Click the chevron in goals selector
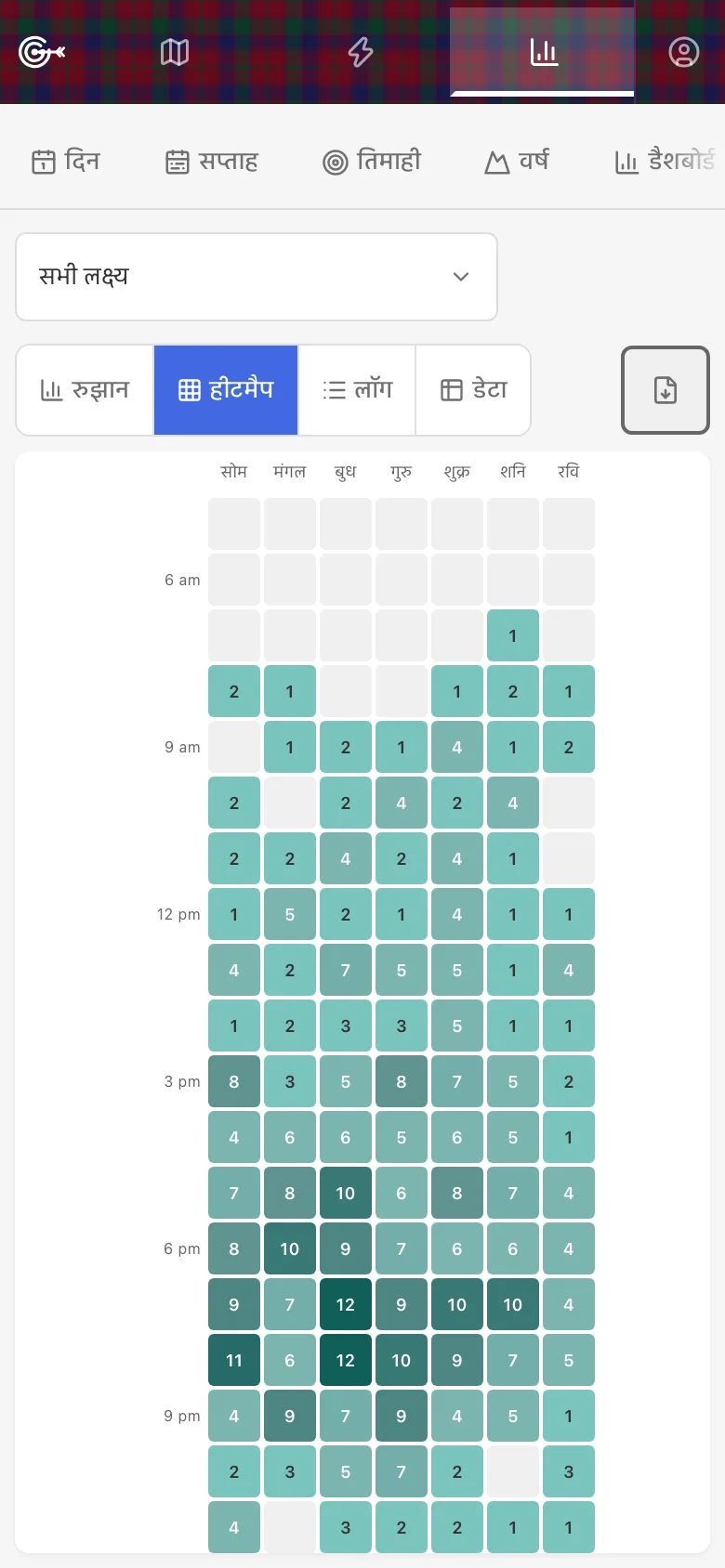 [461, 277]
